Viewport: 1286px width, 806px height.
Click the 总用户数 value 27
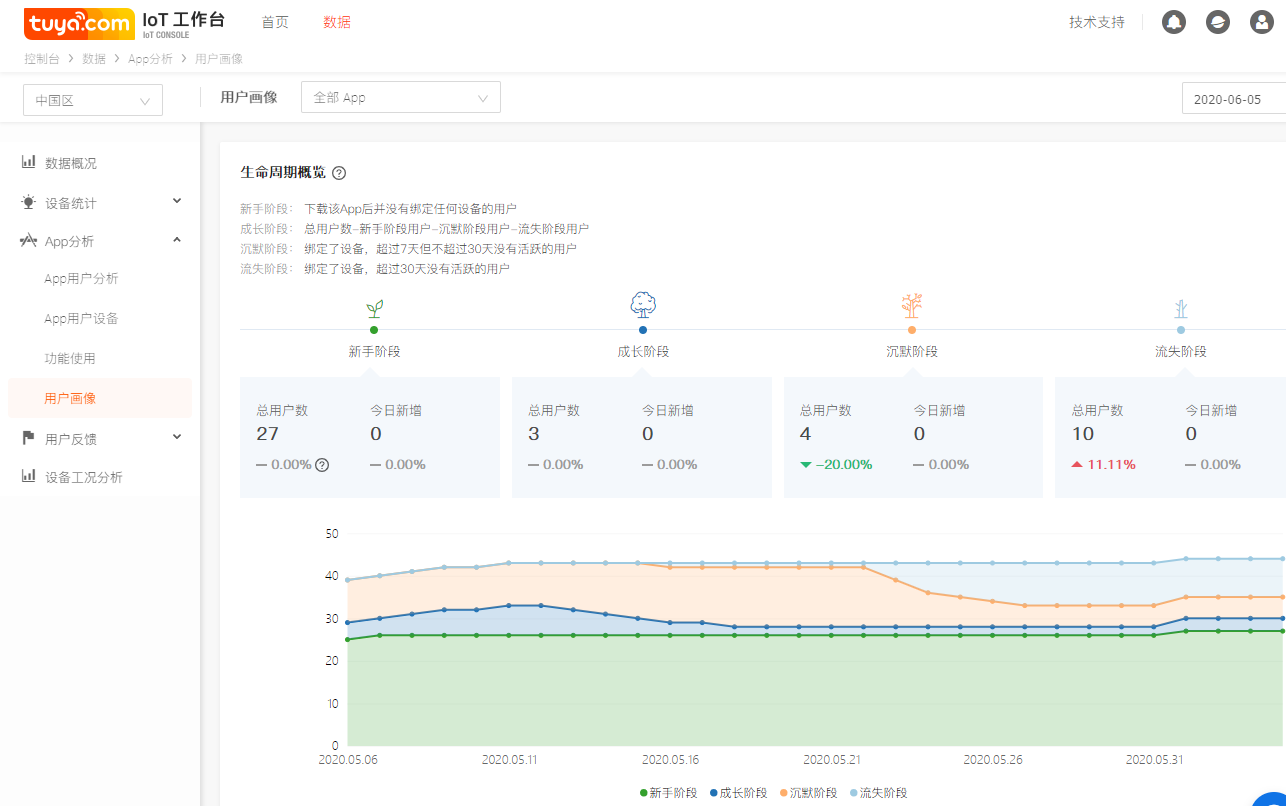[267, 434]
